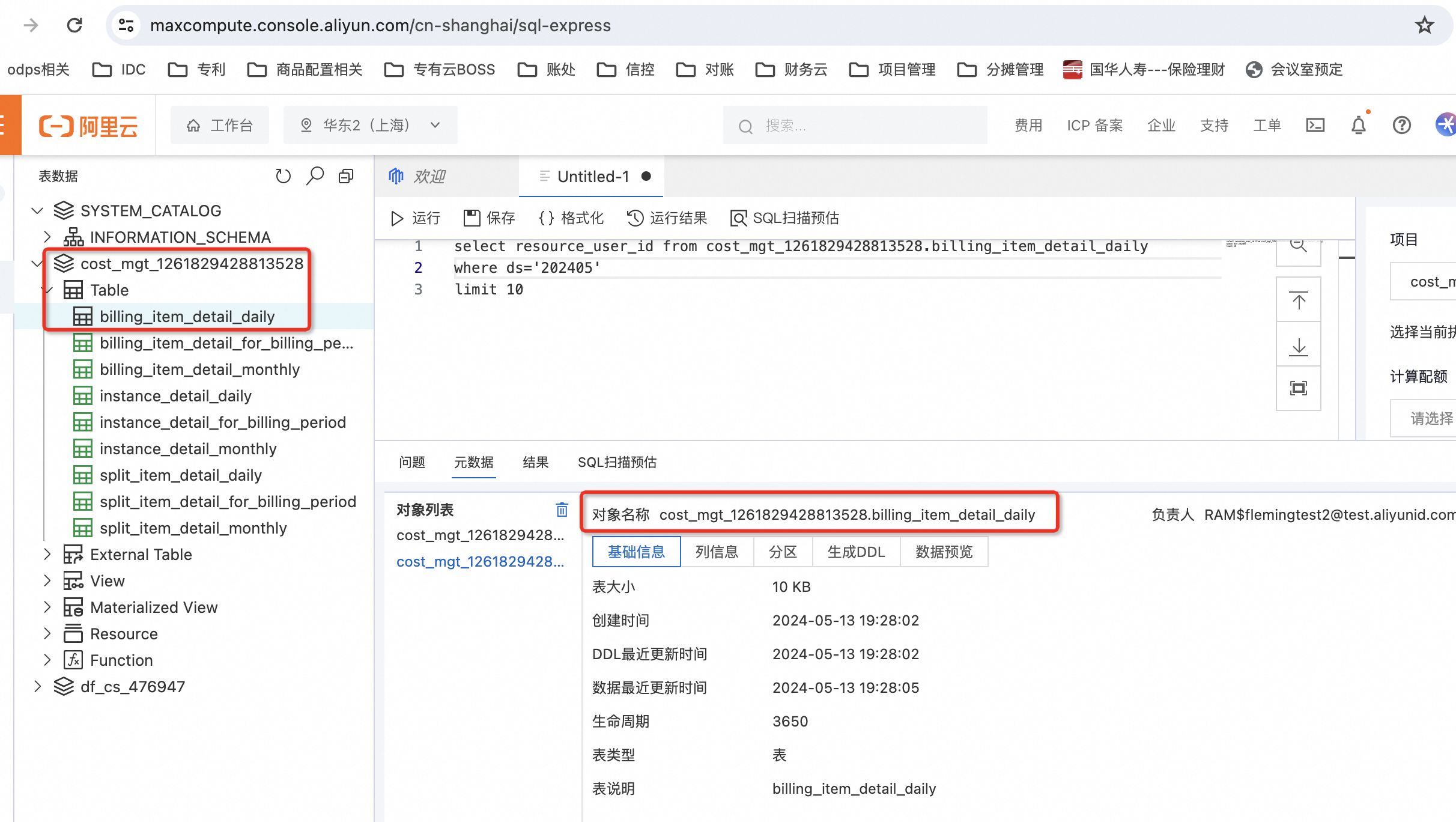Open the notification bell

tap(1358, 125)
